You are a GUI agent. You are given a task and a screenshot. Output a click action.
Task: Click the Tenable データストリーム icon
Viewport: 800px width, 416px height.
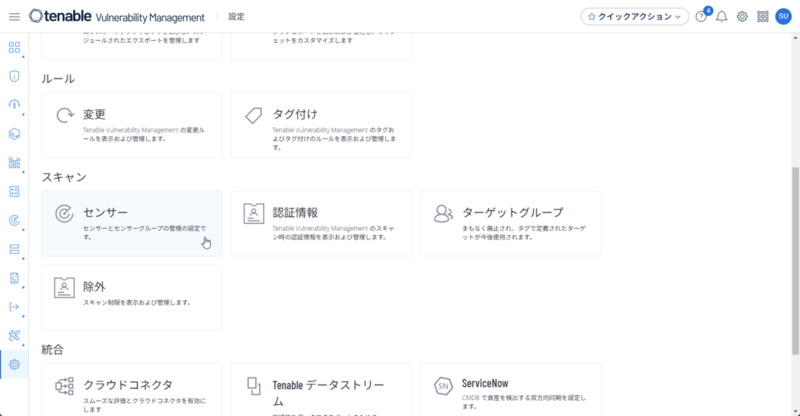coord(254,386)
